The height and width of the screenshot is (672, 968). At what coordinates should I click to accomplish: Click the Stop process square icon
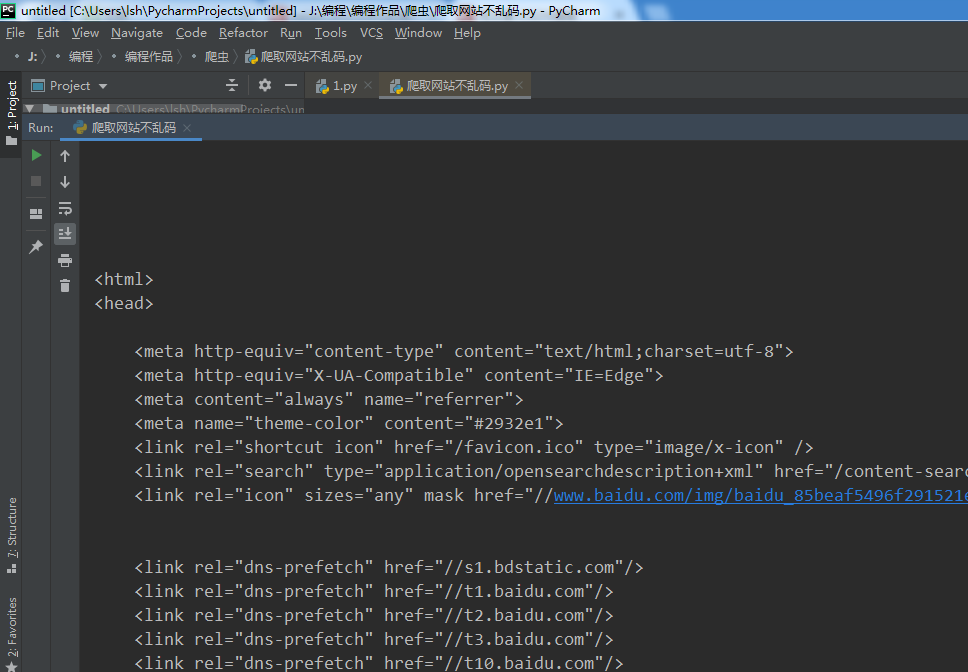(36, 181)
